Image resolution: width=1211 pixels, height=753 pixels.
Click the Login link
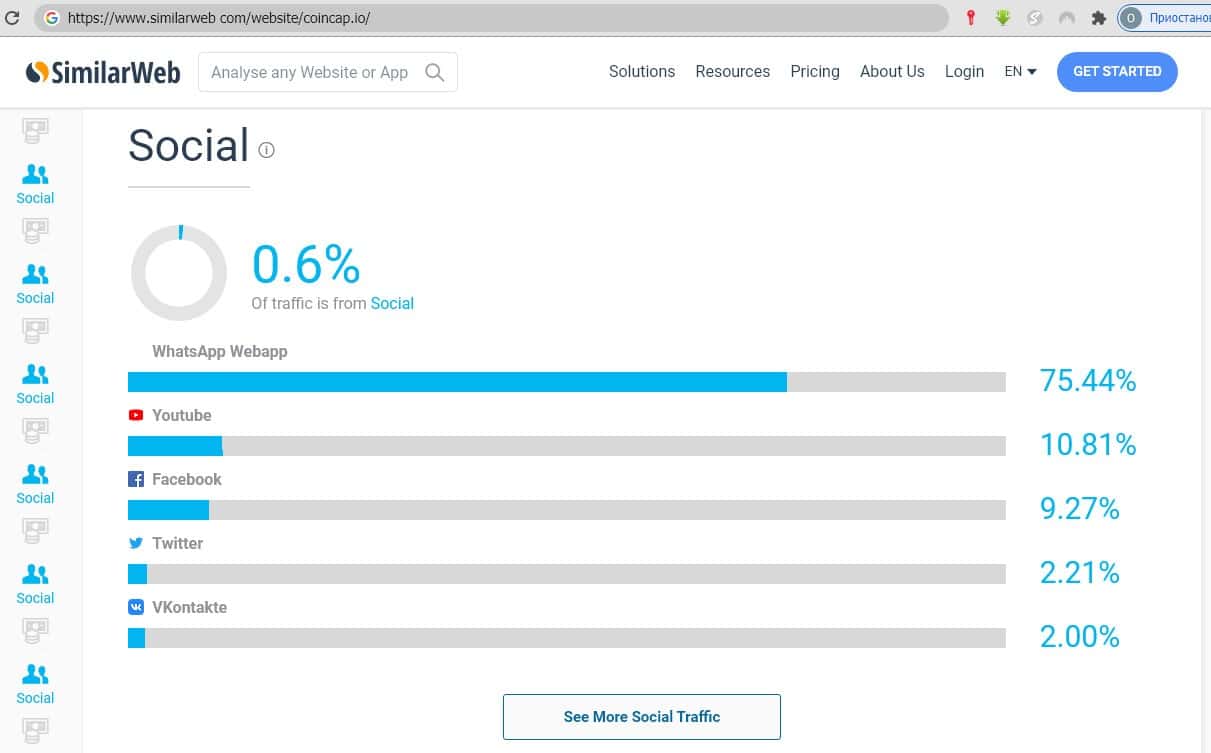click(964, 72)
